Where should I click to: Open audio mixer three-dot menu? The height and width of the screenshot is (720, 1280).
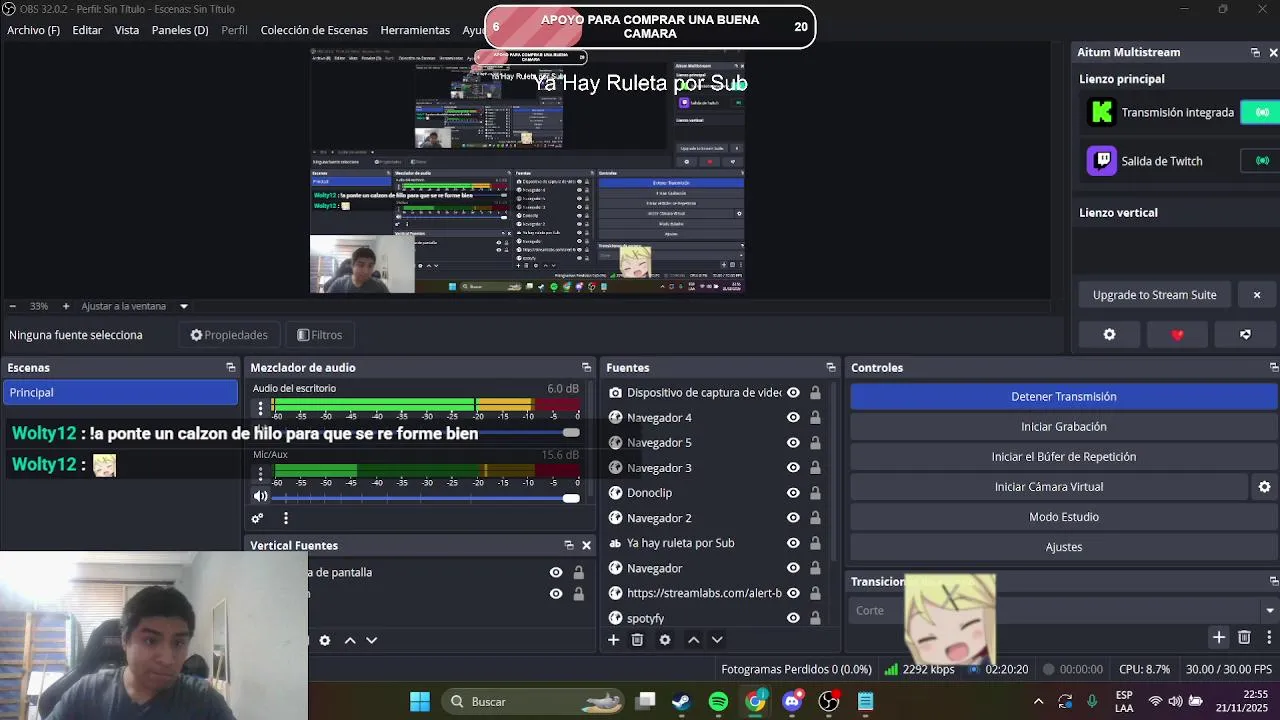[286, 518]
